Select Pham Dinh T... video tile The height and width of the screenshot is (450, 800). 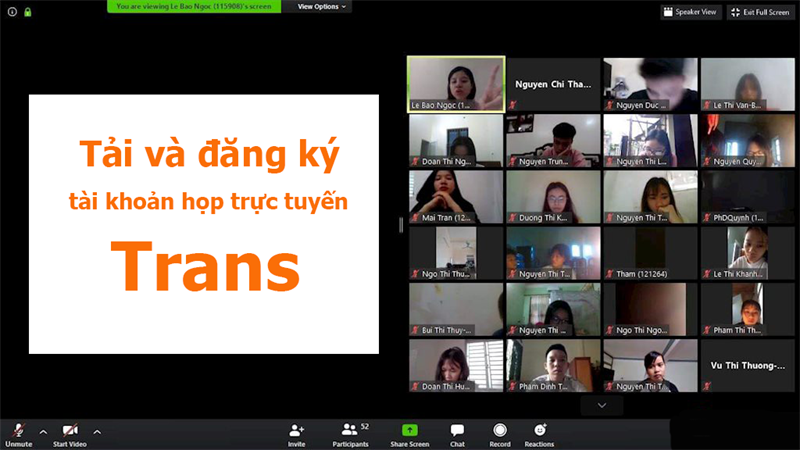[553, 366]
